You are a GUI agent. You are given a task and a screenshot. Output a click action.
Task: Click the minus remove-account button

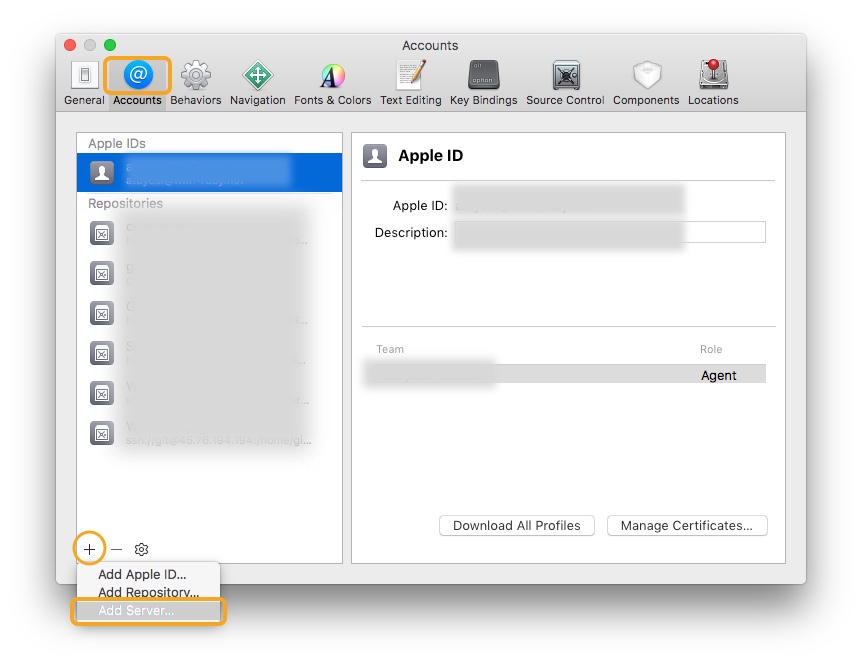click(116, 549)
